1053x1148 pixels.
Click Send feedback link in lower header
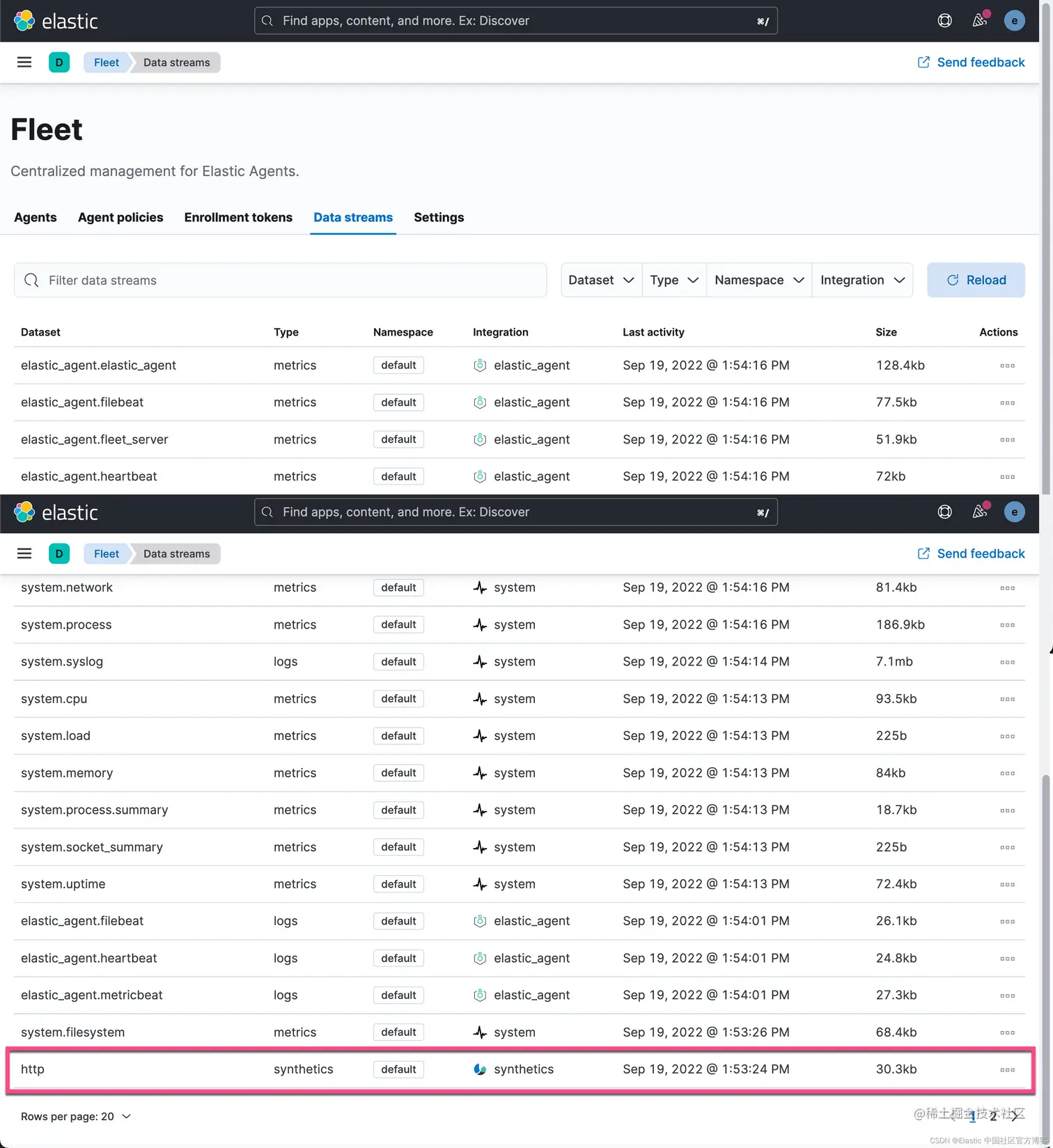pyautogui.click(x=971, y=554)
